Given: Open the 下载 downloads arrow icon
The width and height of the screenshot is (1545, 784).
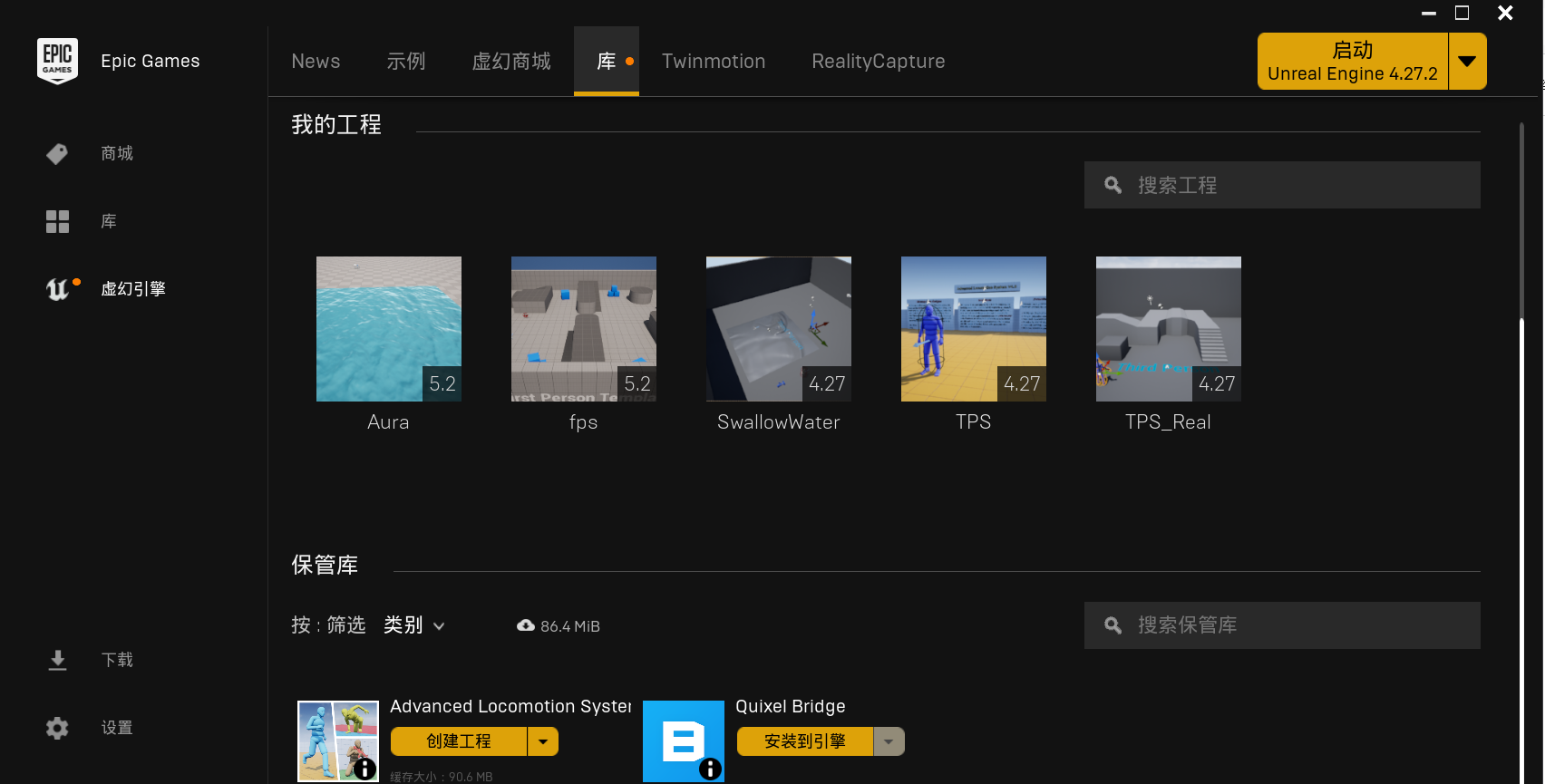Looking at the screenshot, I should point(57,660).
